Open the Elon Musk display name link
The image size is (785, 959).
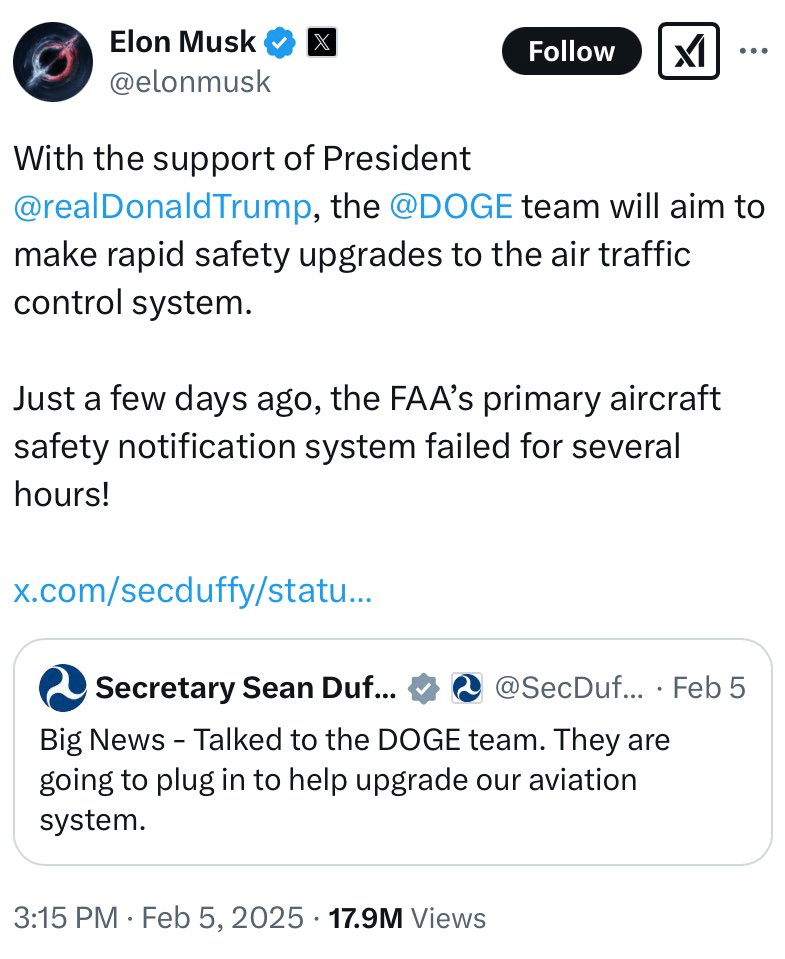coord(182,43)
